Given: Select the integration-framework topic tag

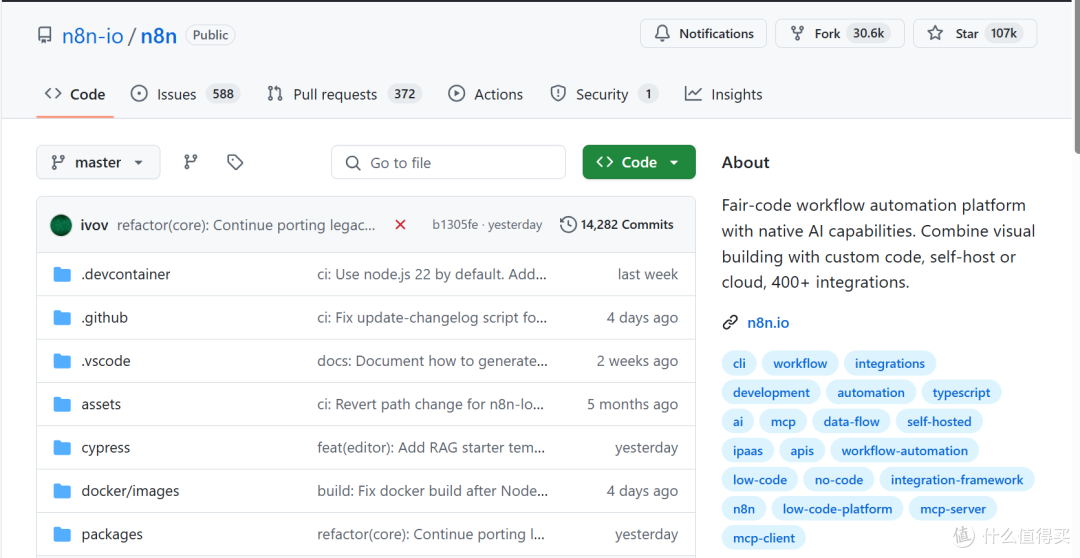Looking at the screenshot, I should point(957,480).
